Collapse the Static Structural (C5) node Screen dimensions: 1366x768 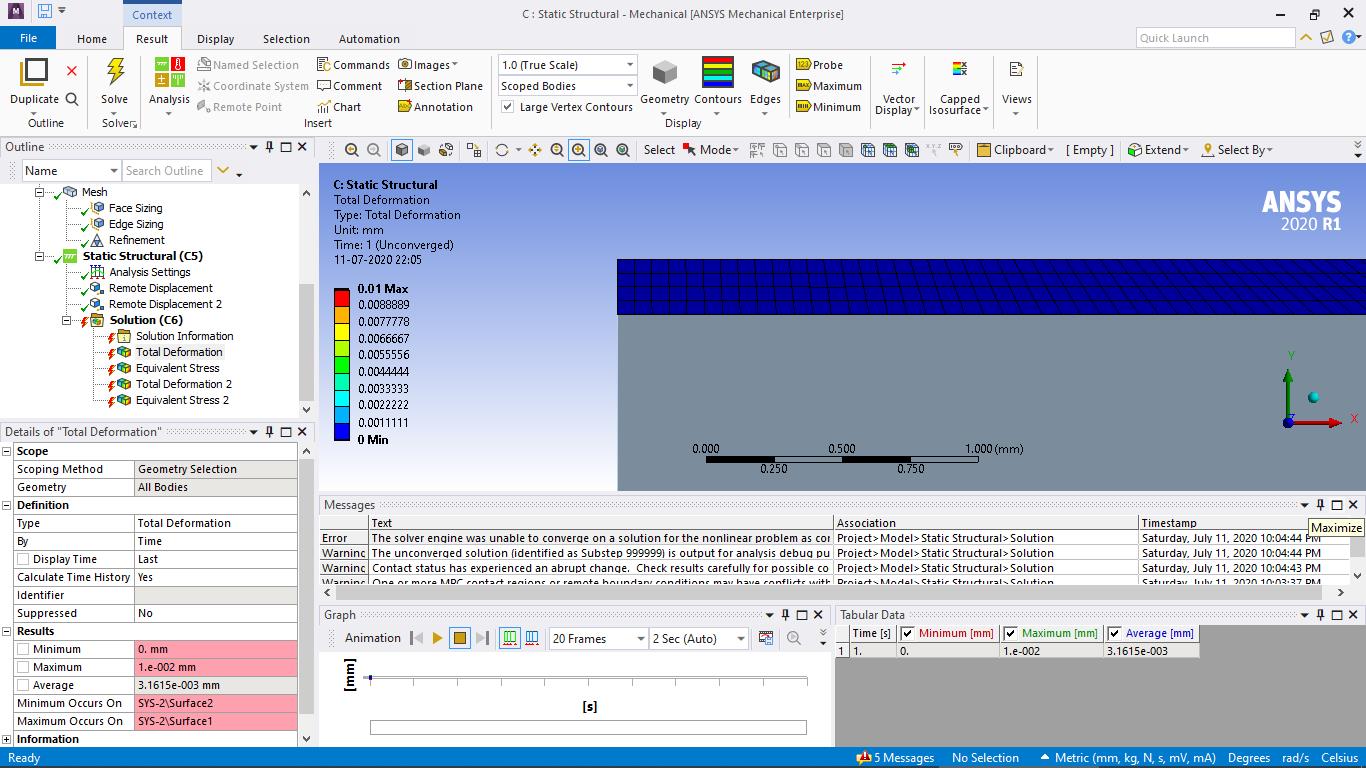coord(40,257)
